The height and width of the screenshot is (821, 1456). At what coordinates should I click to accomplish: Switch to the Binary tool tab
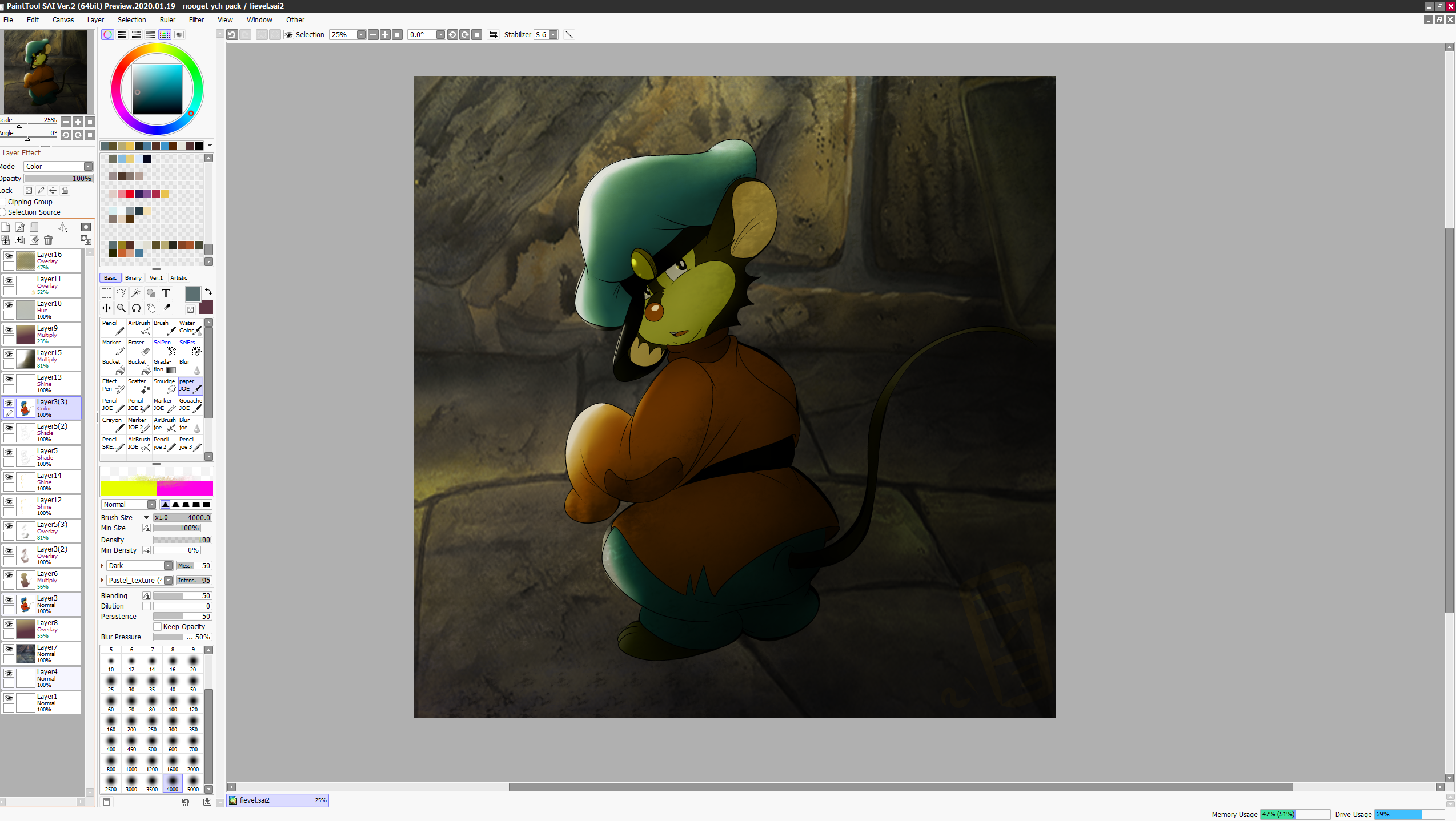(133, 278)
